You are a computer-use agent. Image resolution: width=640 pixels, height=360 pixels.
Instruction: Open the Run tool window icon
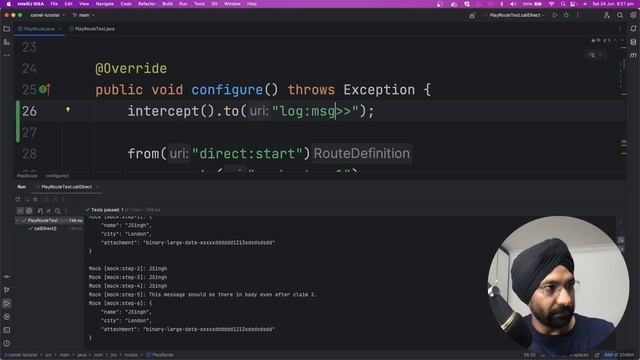click(x=7, y=303)
